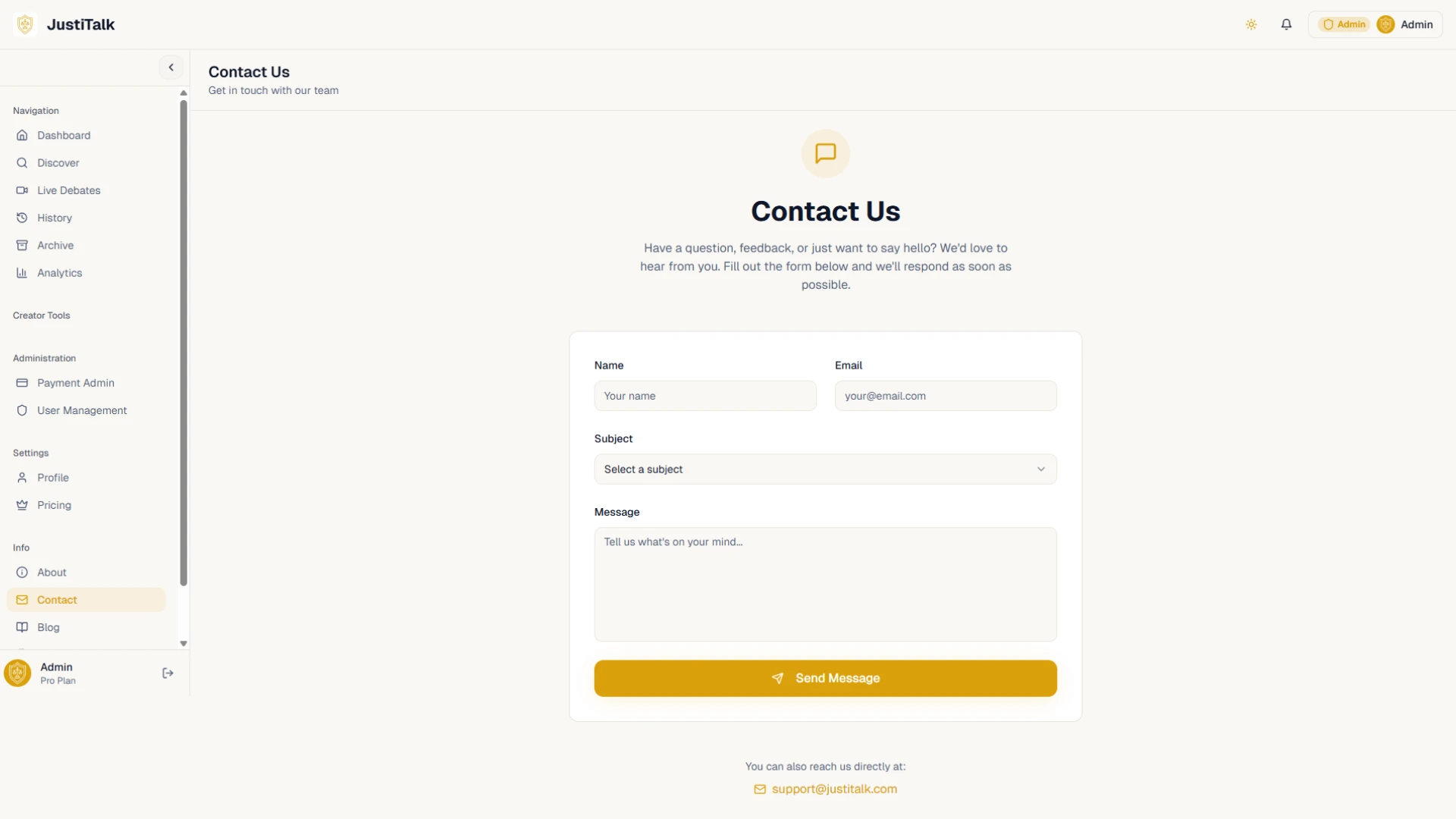1456x819 pixels.
Task: Open the notifications bell
Action: [x=1286, y=24]
